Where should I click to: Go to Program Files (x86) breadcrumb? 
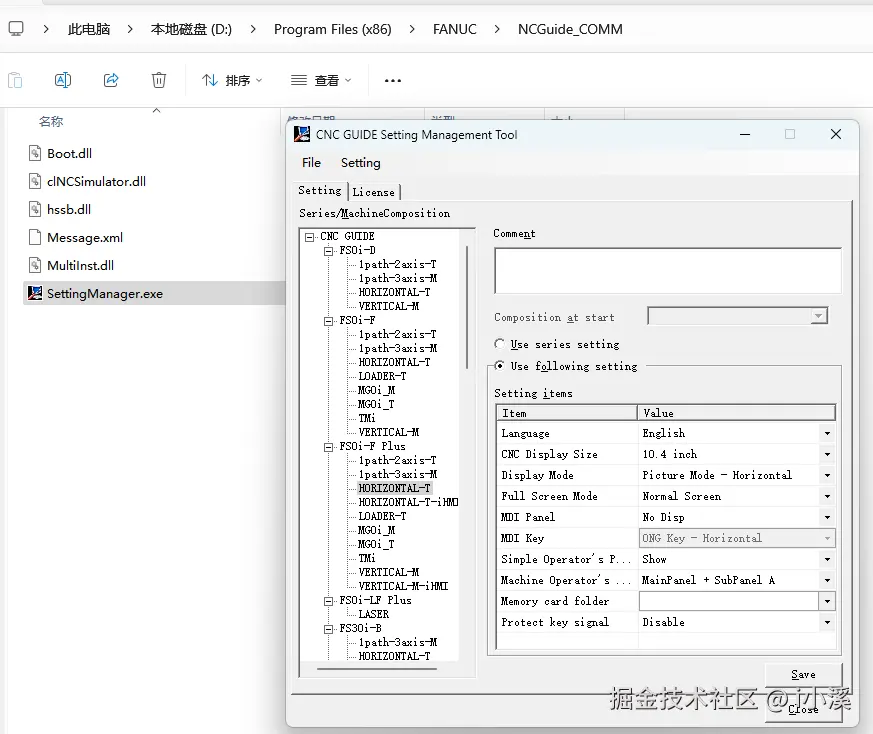[332, 29]
